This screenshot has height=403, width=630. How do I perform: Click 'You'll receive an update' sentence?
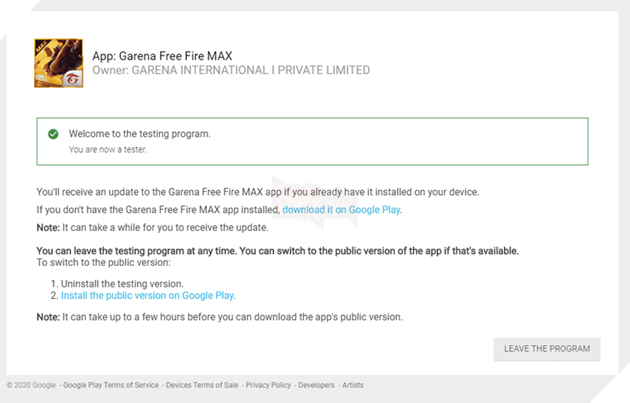tap(258, 192)
